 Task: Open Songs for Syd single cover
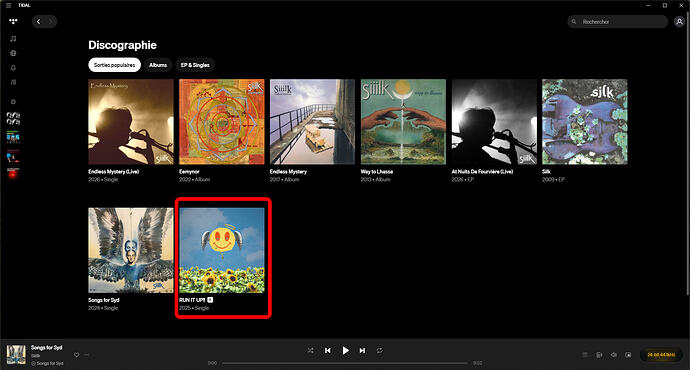click(x=131, y=250)
